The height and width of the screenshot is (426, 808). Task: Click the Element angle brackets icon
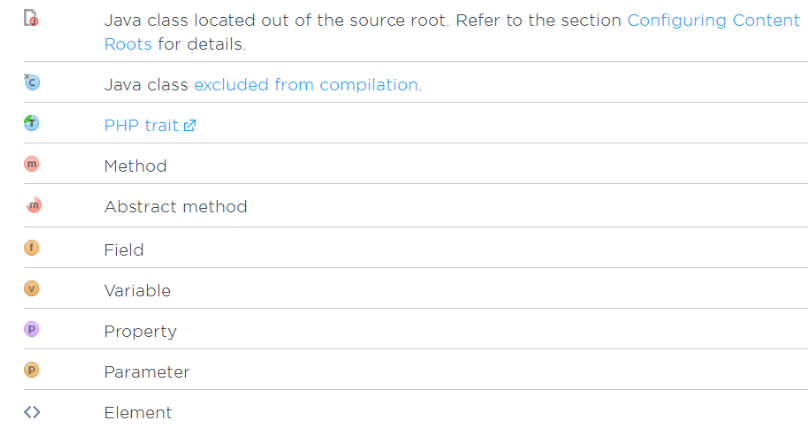coord(31,412)
